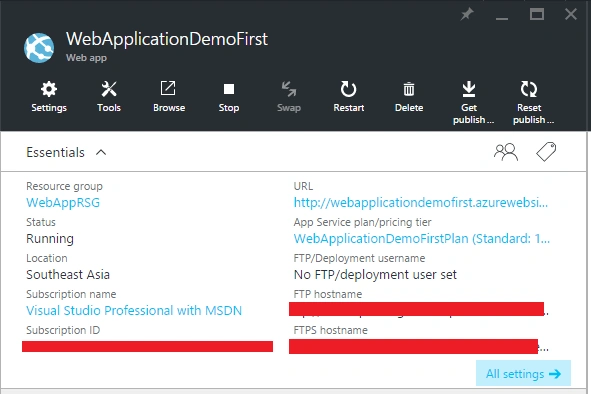Click the Status label
Viewport: 591px width, 394px height.
coord(41,222)
